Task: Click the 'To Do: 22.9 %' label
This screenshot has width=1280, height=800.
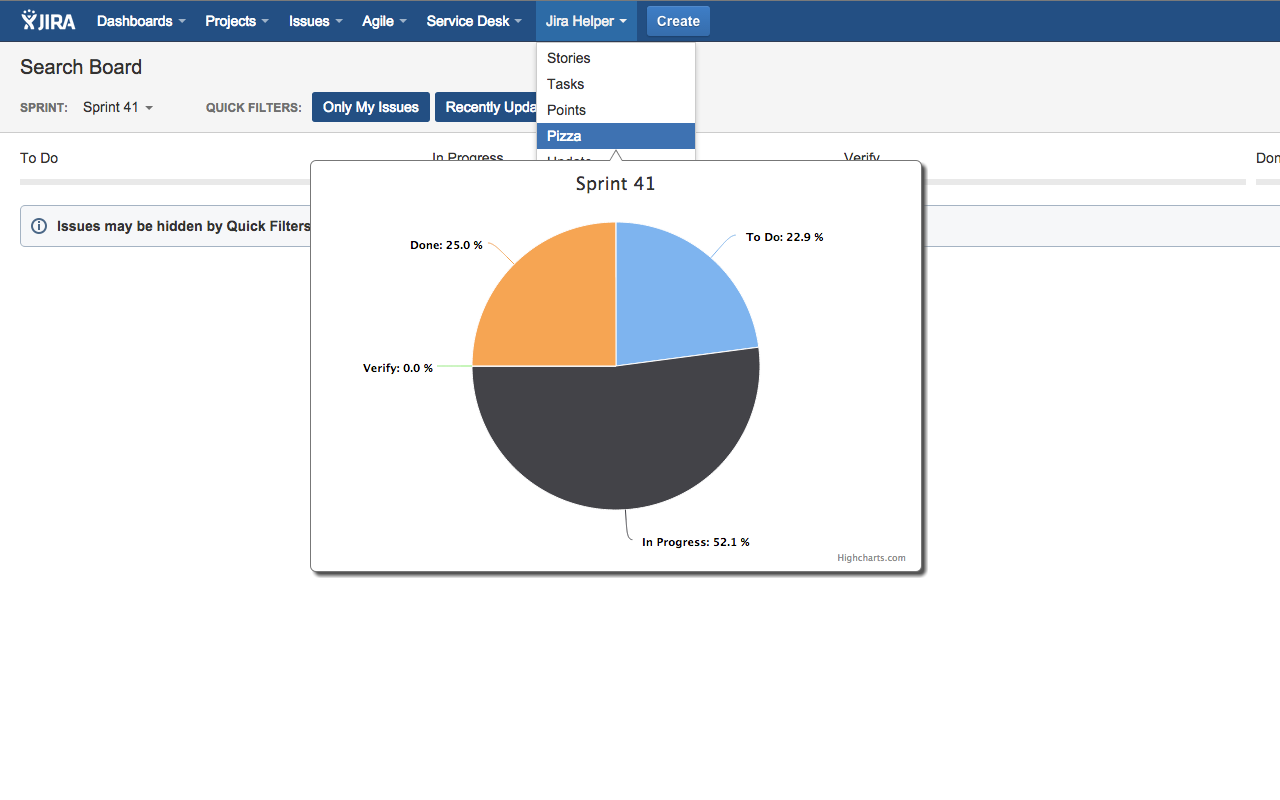Action: tap(785, 237)
